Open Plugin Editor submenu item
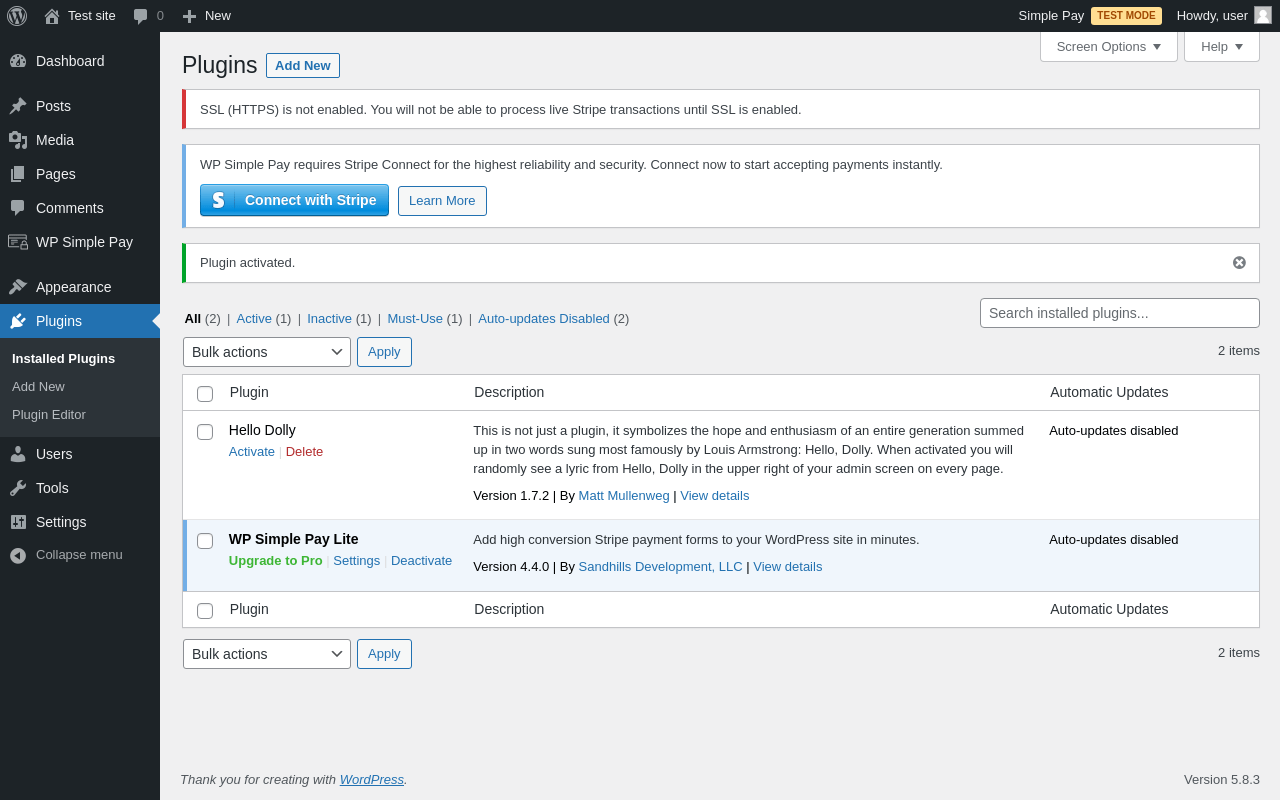 click(x=49, y=414)
